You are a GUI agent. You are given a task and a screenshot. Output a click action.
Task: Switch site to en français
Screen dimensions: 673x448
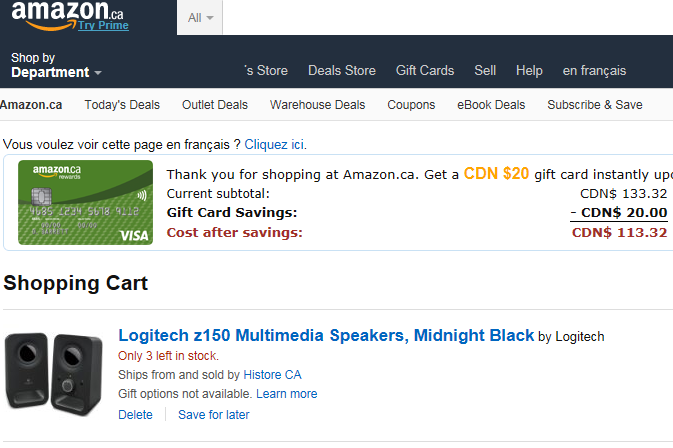[x=594, y=70]
